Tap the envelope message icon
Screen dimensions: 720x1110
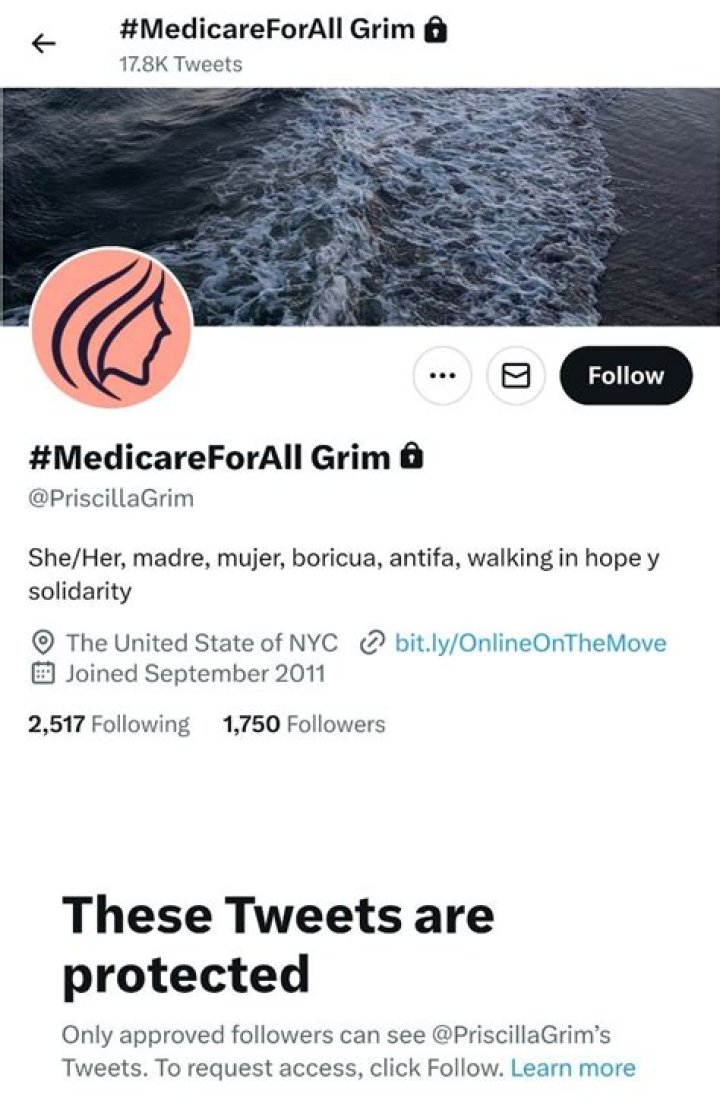tap(515, 376)
